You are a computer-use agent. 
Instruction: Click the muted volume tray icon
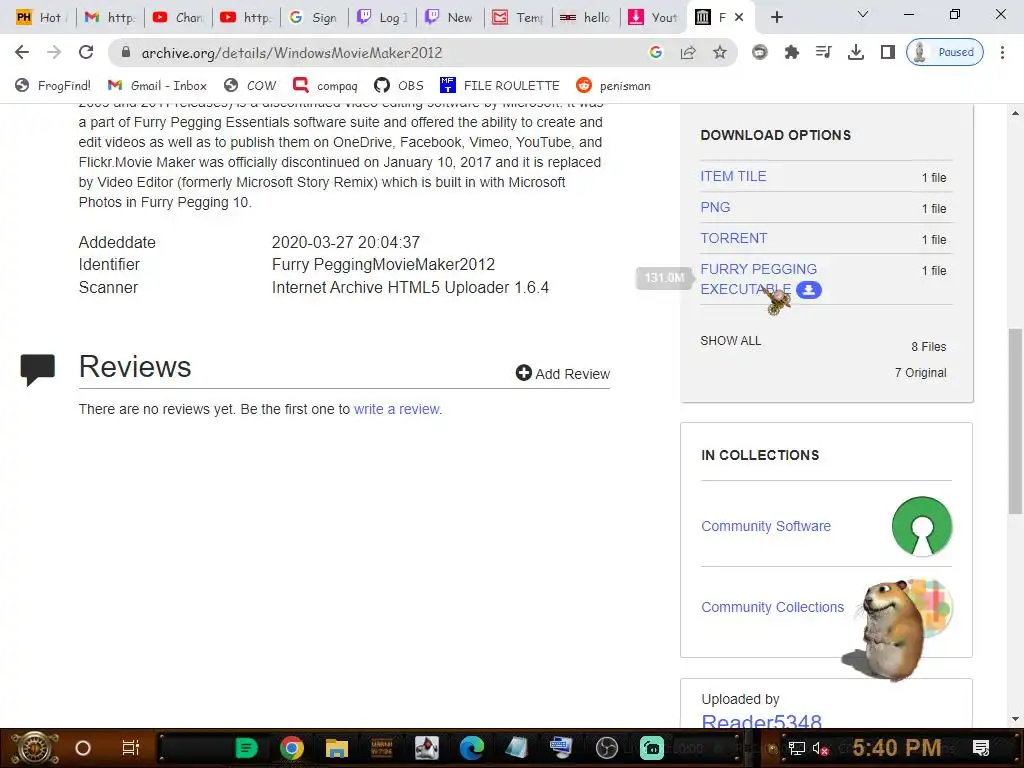tap(820, 748)
